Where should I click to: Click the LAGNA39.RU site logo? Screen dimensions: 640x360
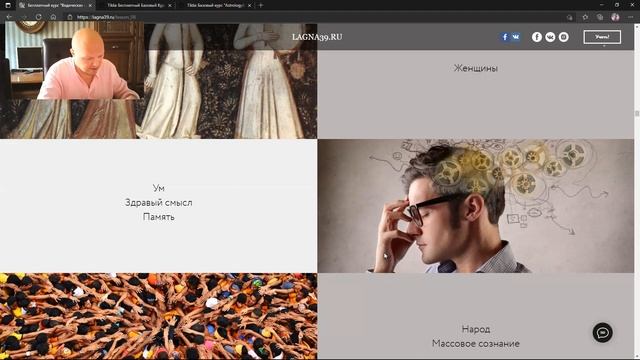[317, 37]
